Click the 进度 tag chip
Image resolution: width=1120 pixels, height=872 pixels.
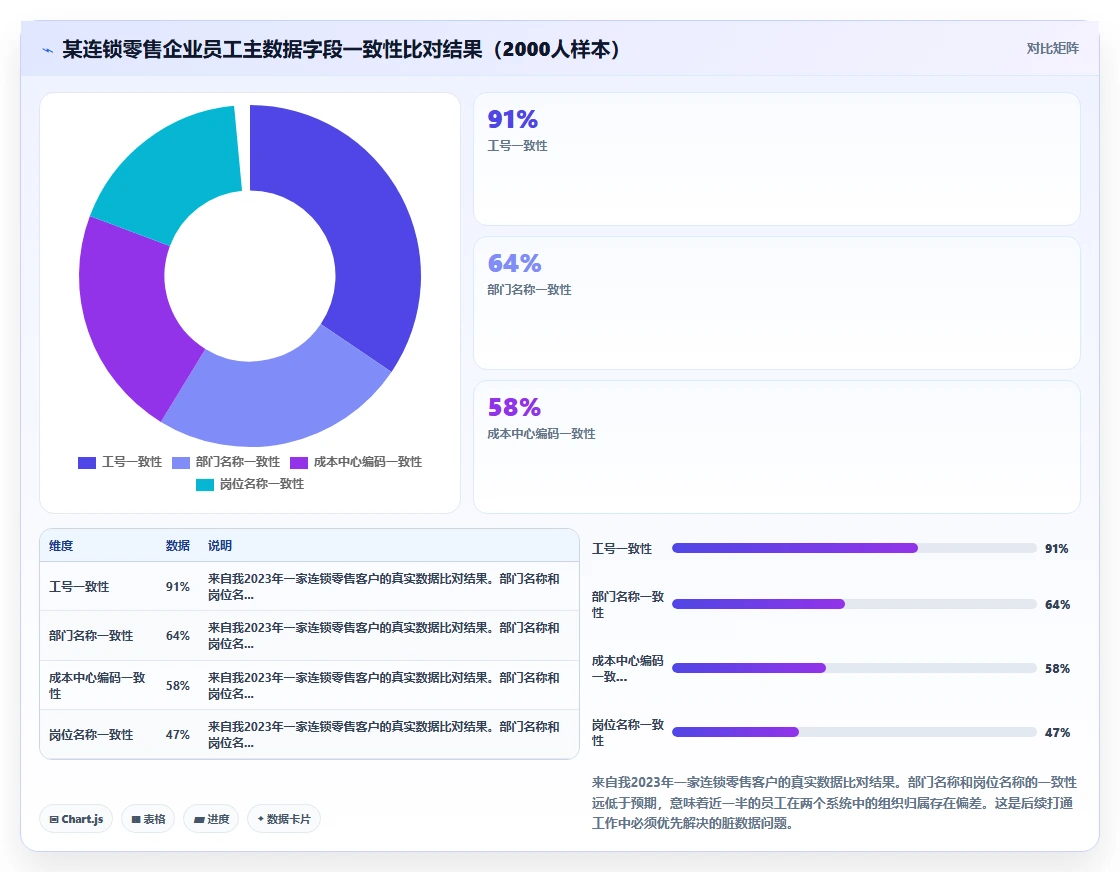pos(211,819)
